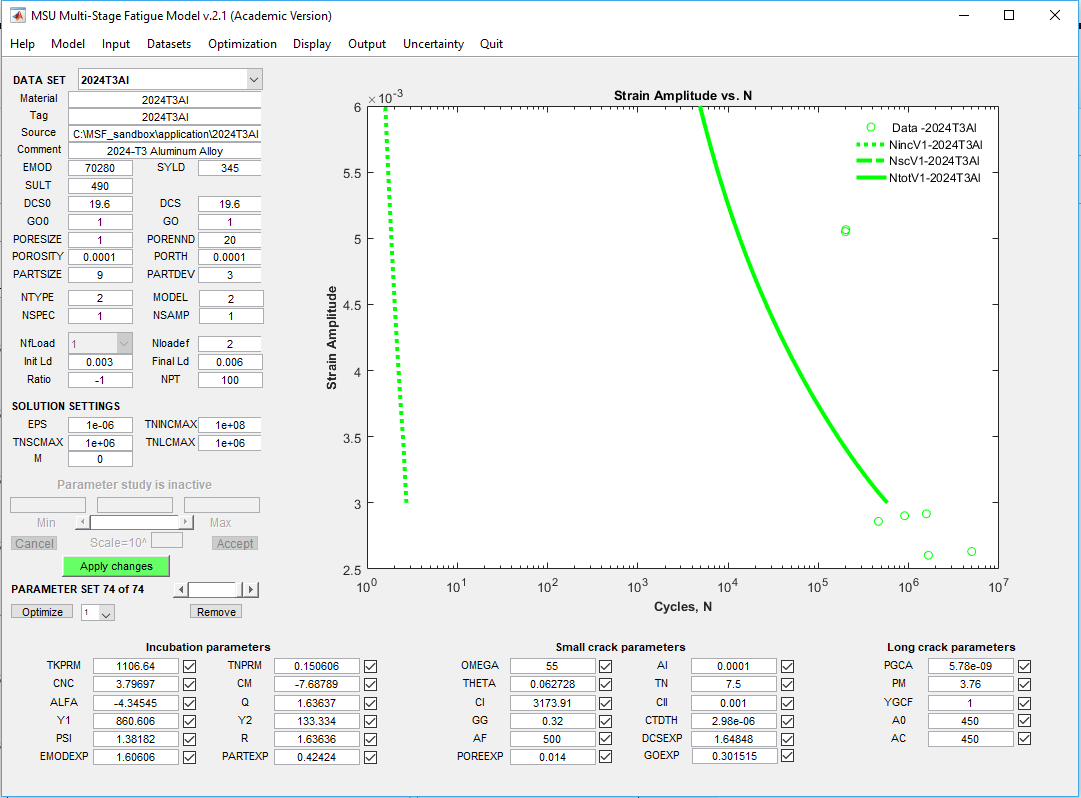Click the PARAMETER SET slider left arrow
The height and width of the screenshot is (798, 1081).
coord(180,590)
